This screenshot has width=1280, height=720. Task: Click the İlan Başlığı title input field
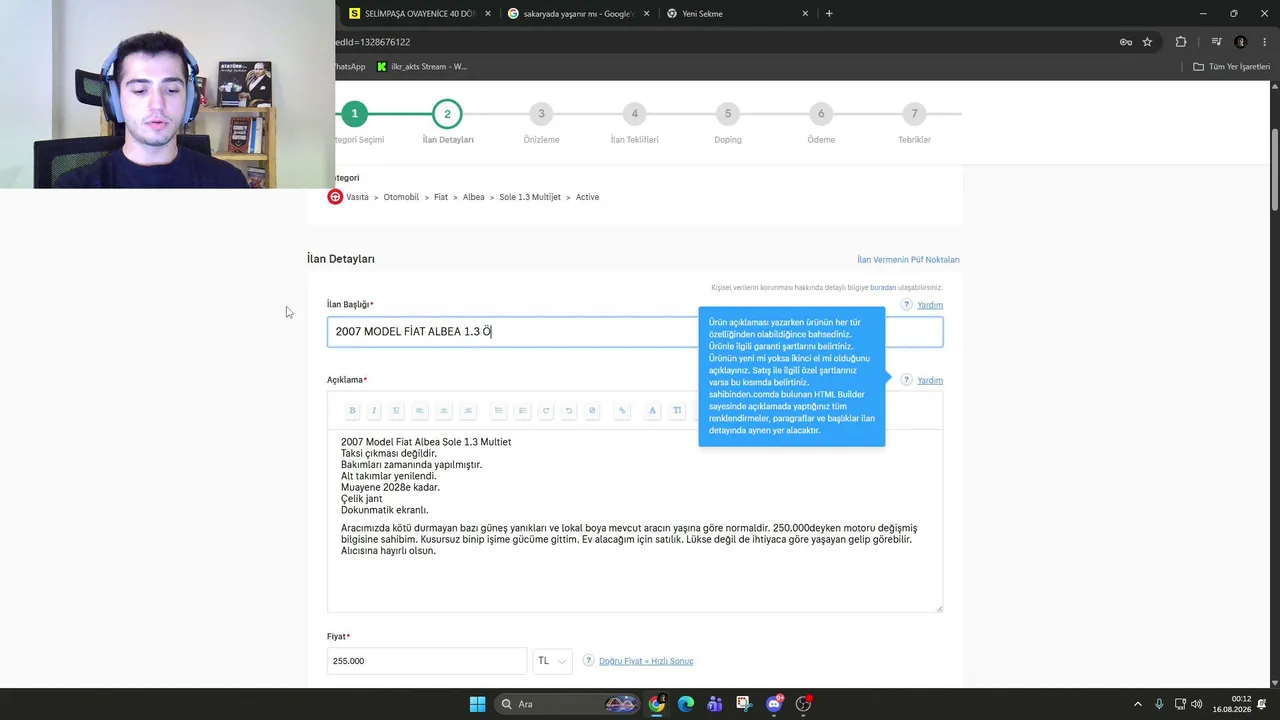pyautogui.click(x=635, y=332)
